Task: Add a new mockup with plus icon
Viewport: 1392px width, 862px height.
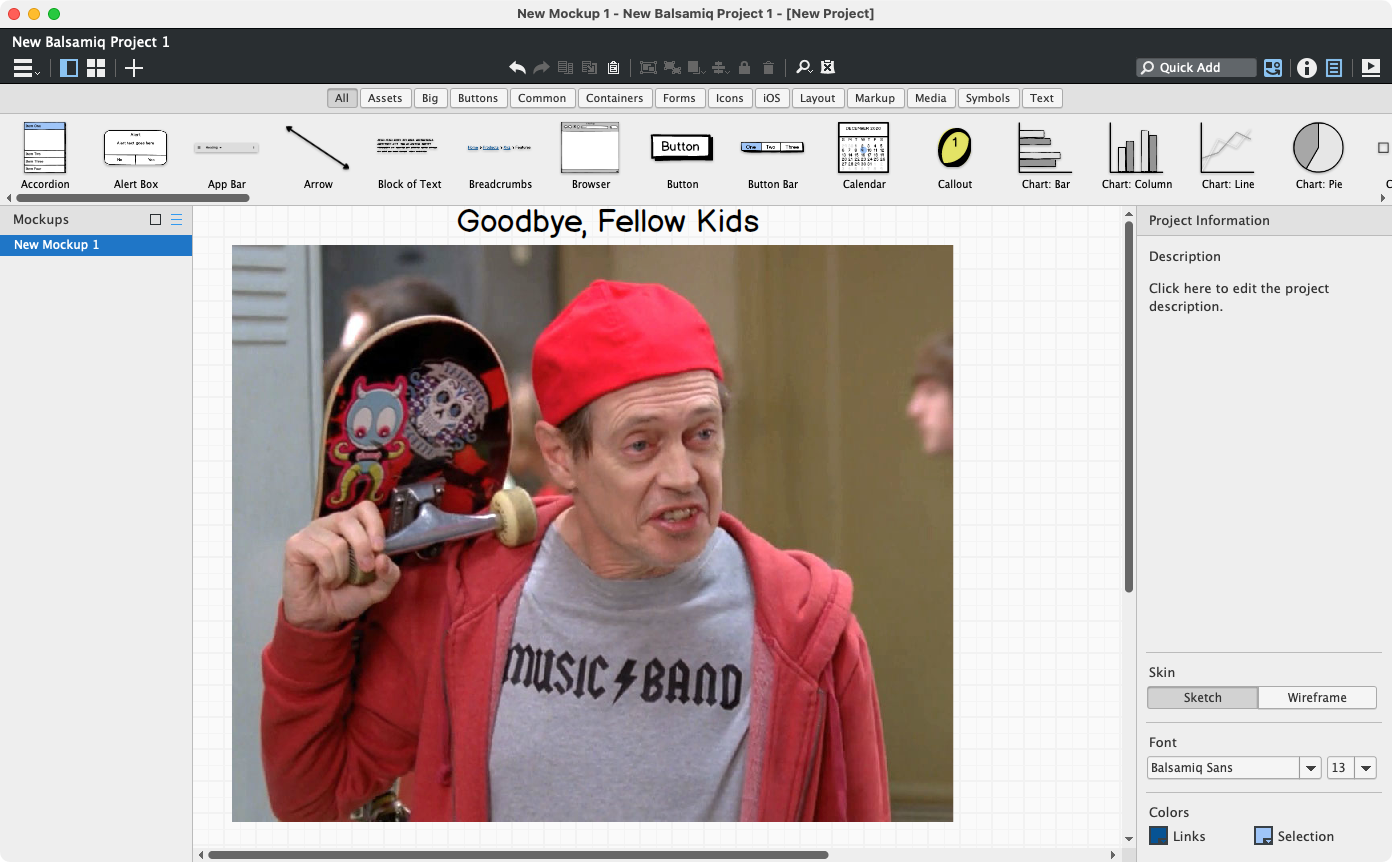Action: coord(134,68)
